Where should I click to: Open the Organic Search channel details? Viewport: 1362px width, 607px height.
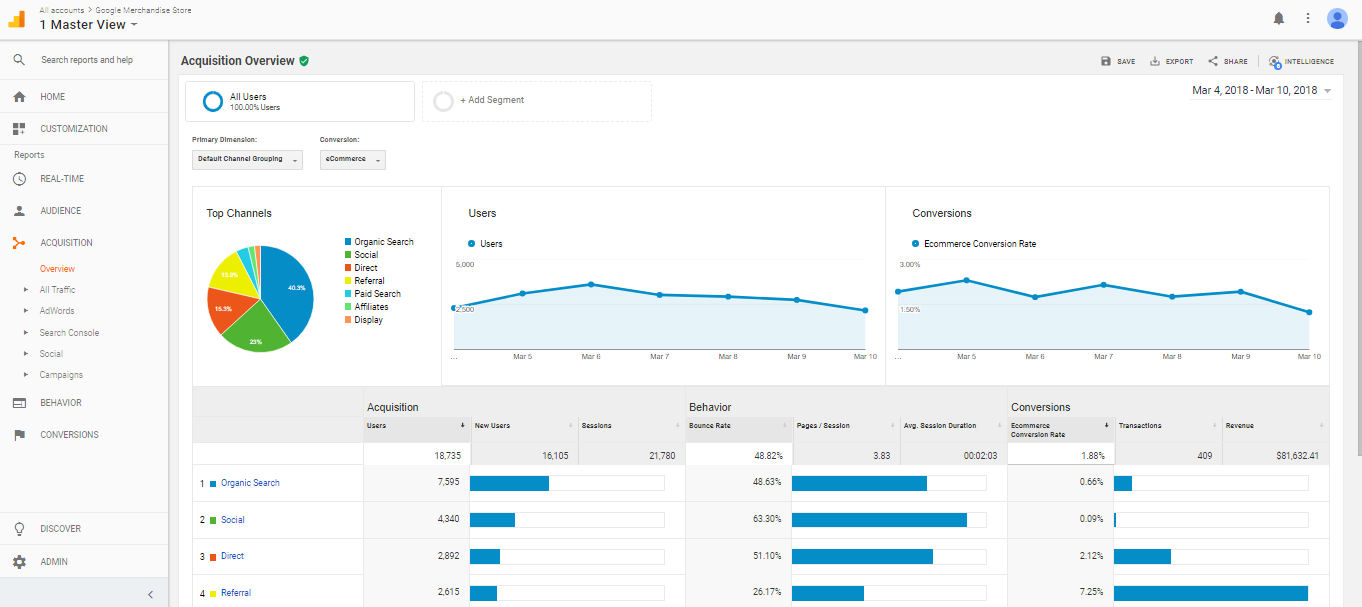(x=250, y=482)
